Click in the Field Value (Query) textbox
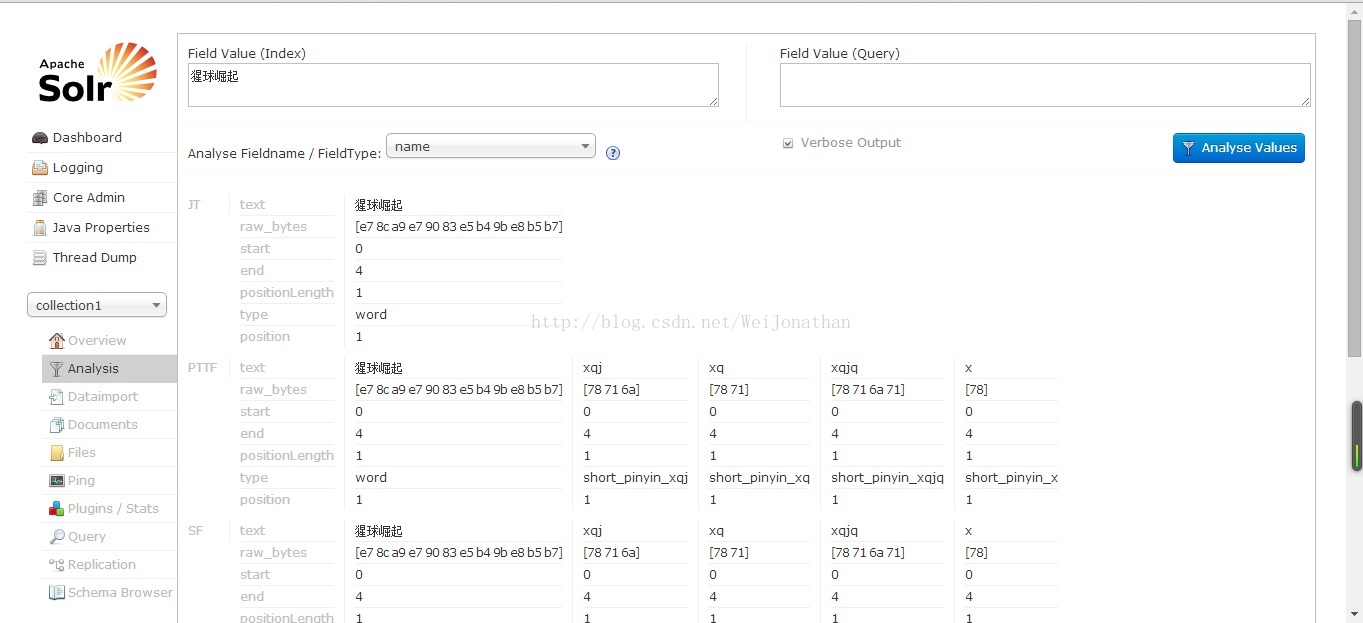 coord(1044,85)
